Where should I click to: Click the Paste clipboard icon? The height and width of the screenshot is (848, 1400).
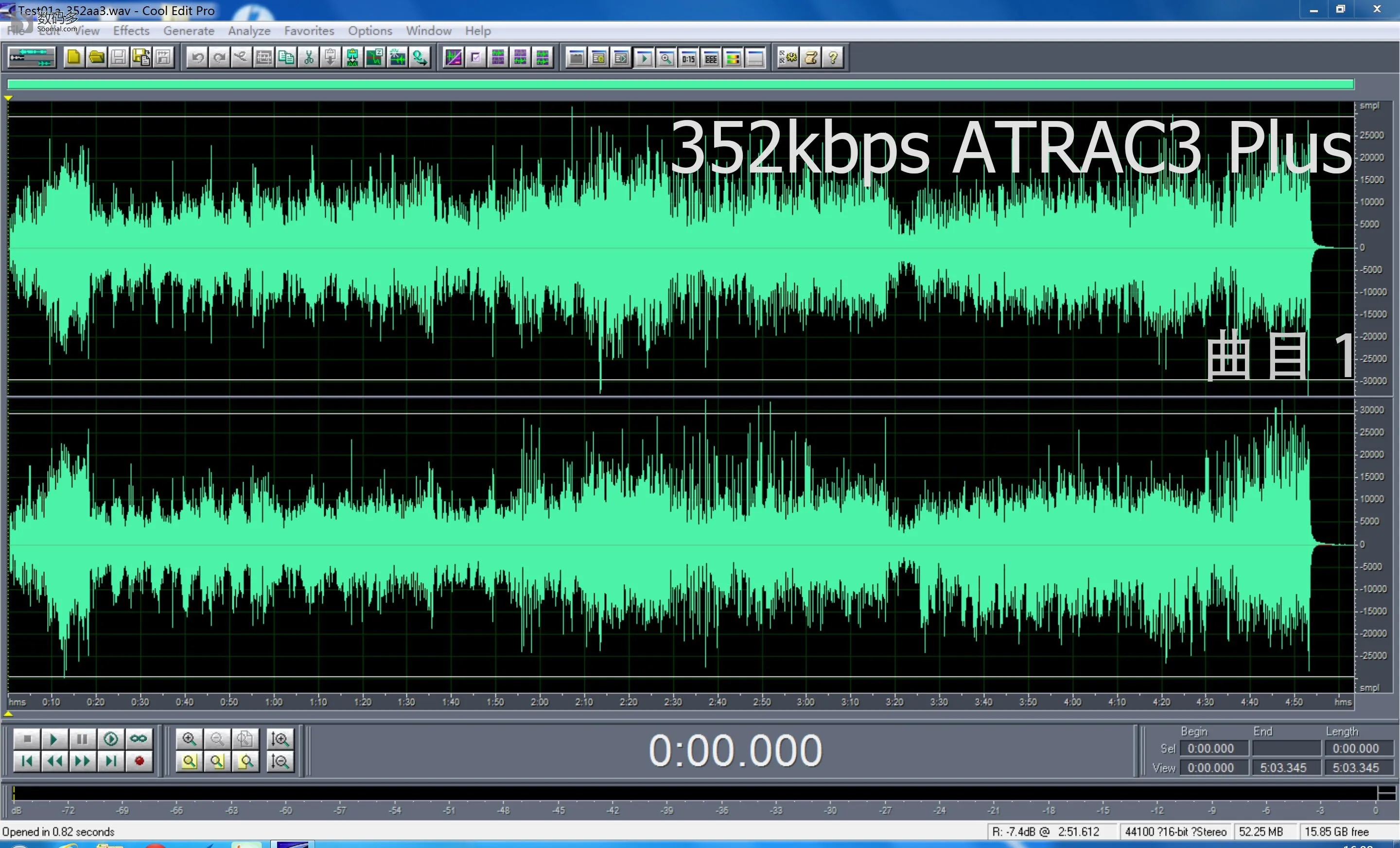(x=331, y=57)
